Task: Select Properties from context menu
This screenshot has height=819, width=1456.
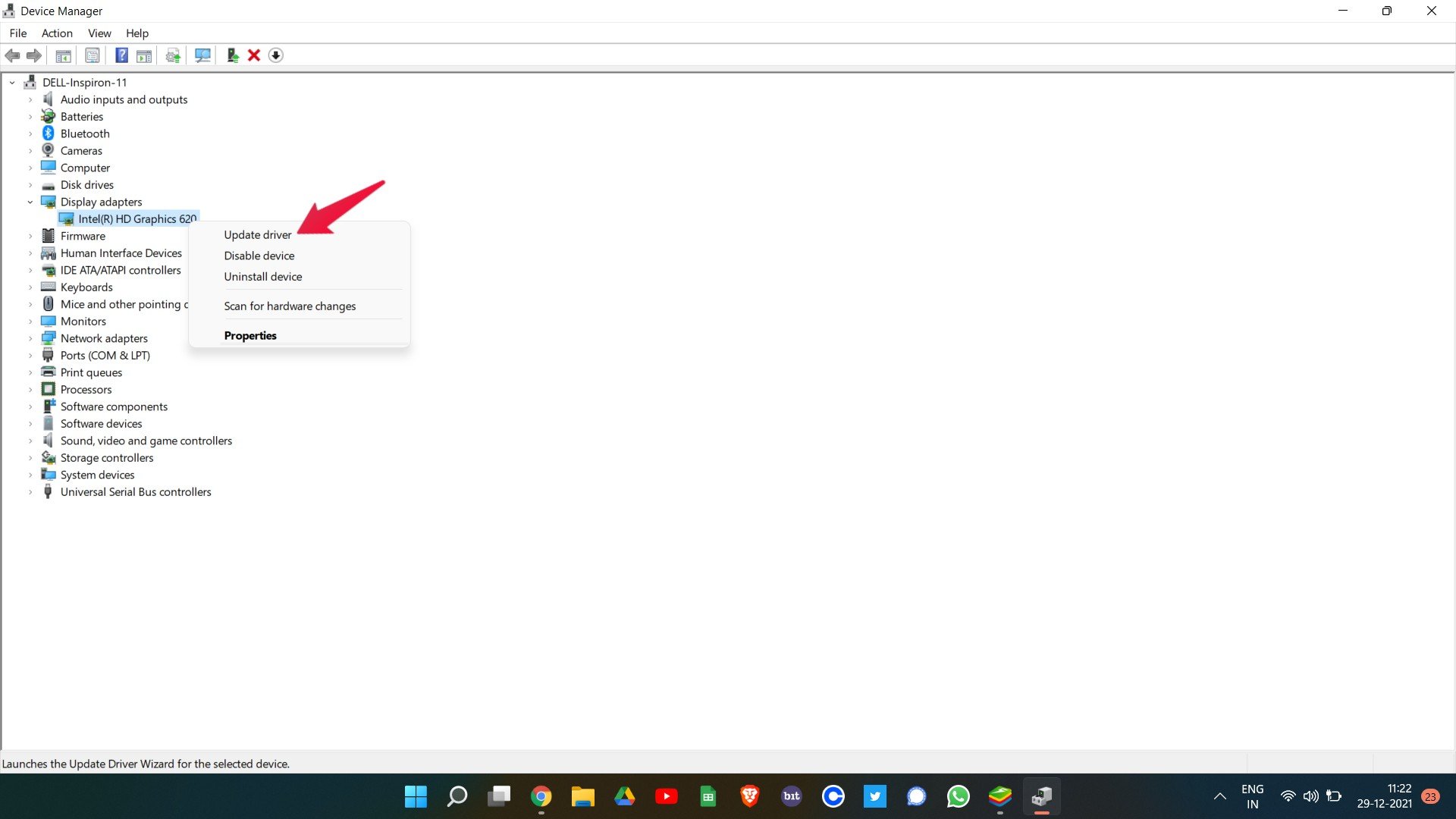Action: click(x=250, y=335)
